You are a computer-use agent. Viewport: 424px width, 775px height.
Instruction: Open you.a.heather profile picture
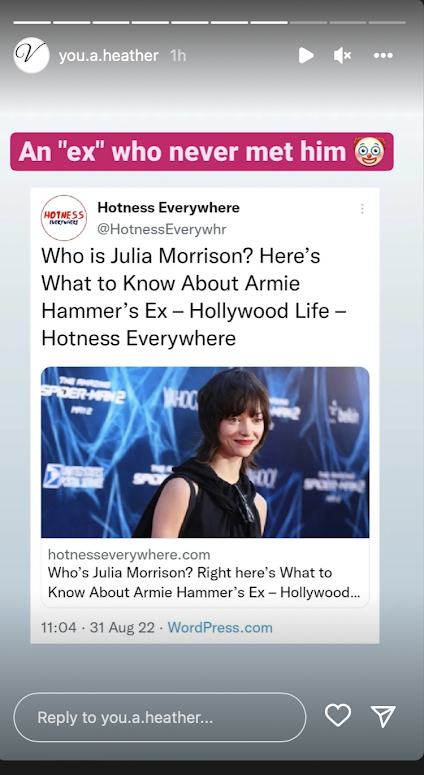point(31,55)
